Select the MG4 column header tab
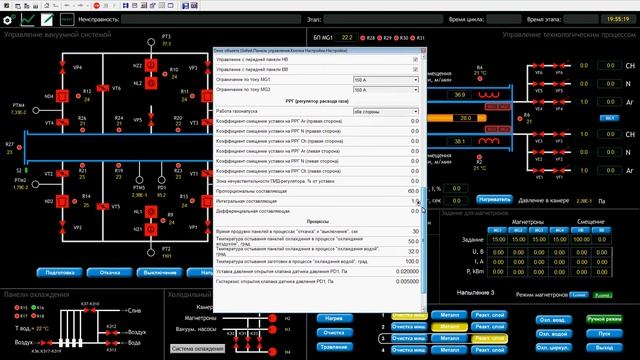This screenshot has width=640, height=360. coord(559,230)
